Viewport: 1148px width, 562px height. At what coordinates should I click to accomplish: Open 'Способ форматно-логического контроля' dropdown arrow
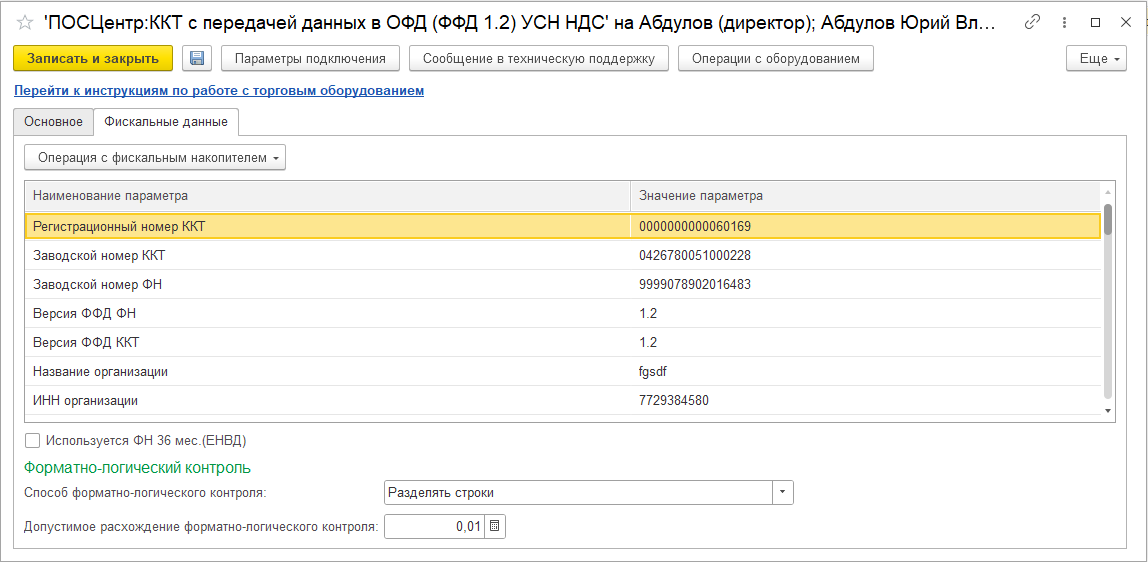[783, 493]
